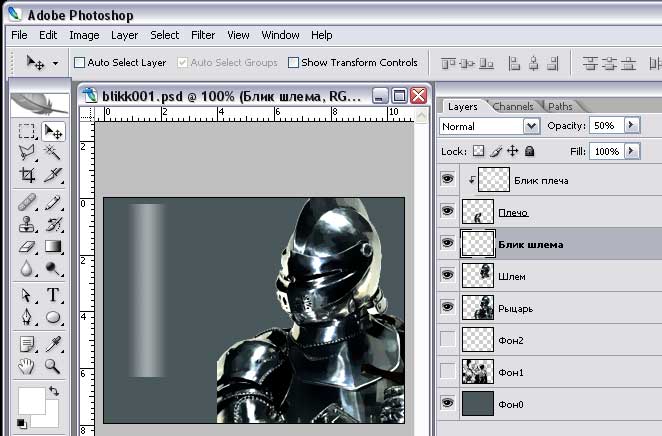The height and width of the screenshot is (436, 662).
Task: Show the Фон2 layer visibility
Action: point(447,341)
